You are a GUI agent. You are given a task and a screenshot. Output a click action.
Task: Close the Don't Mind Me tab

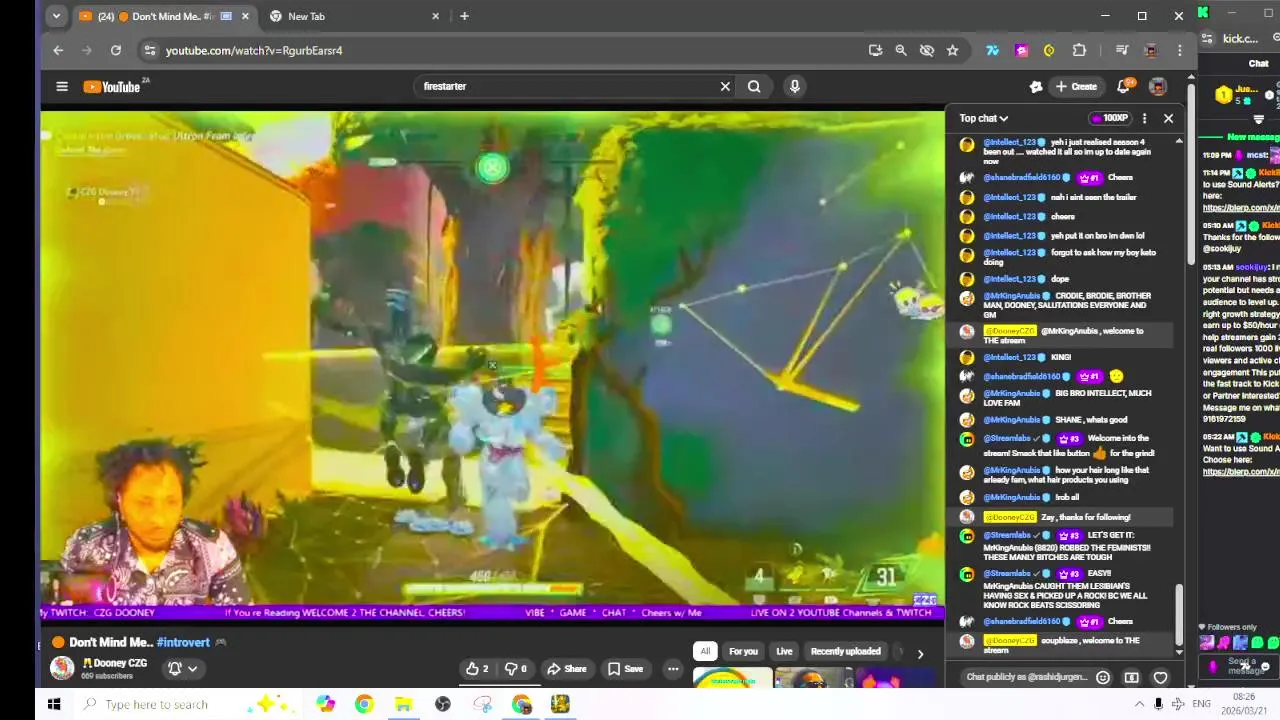pyautogui.click(x=245, y=16)
